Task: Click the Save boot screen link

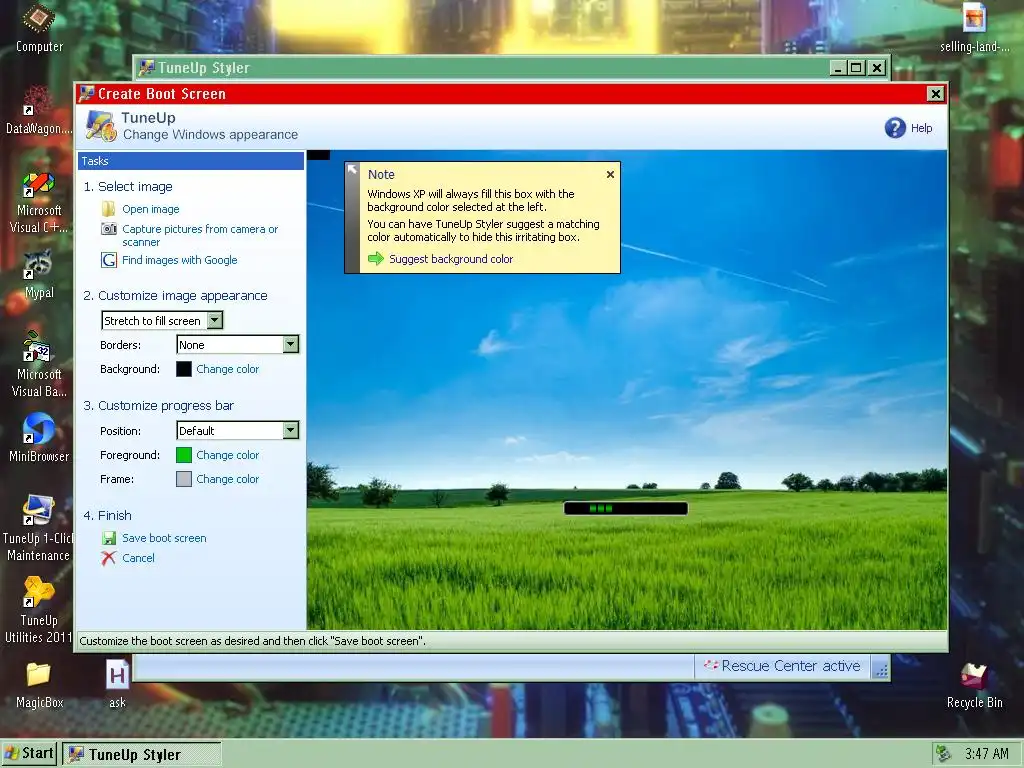Action: tap(164, 538)
